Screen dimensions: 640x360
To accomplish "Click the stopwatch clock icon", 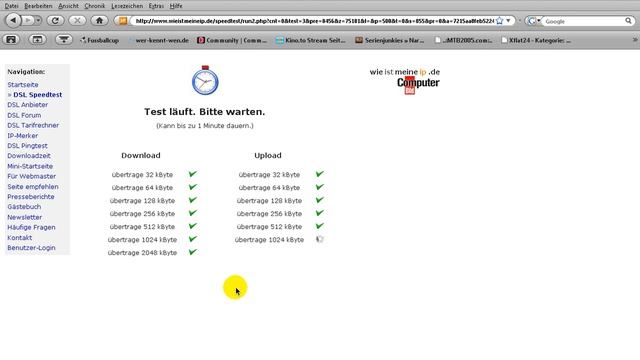I will coord(205,80).
